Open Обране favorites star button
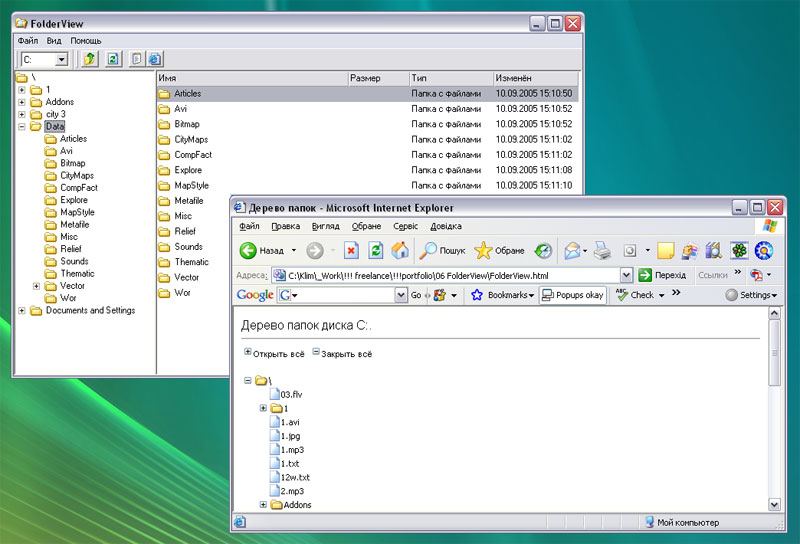The width and height of the screenshot is (800, 544). pos(499,251)
